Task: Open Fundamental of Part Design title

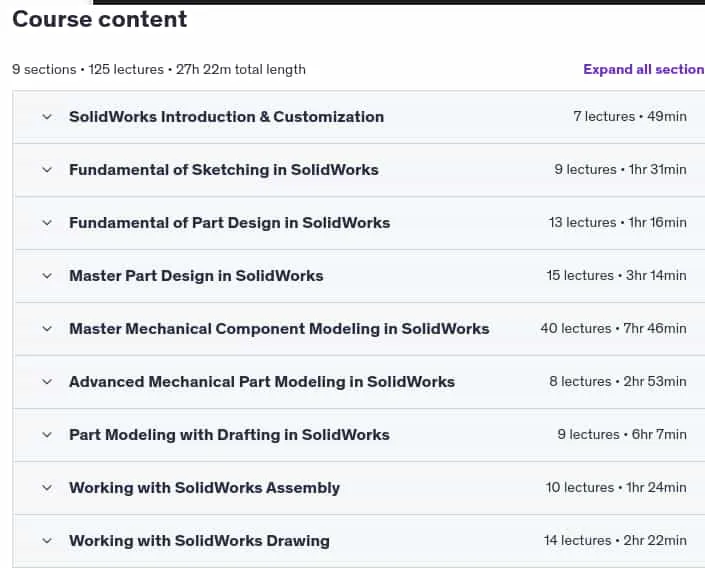Action: point(230,223)
